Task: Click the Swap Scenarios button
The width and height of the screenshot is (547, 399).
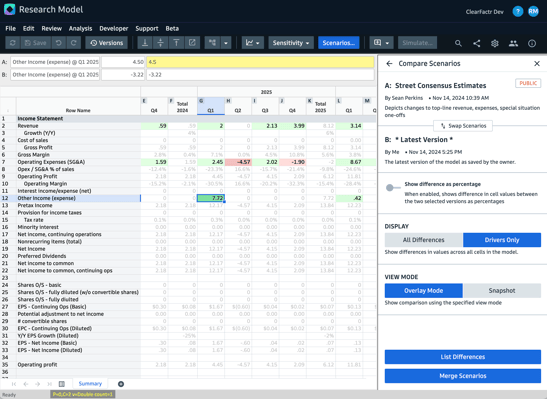Action: click(x=463, y=126)
